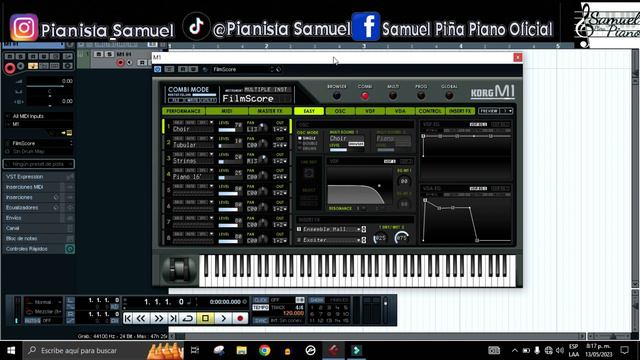640x360 pixels.
Task: Open the OUT 1+2 dropdown for the Choir timbre
Action: pos(280,129)
